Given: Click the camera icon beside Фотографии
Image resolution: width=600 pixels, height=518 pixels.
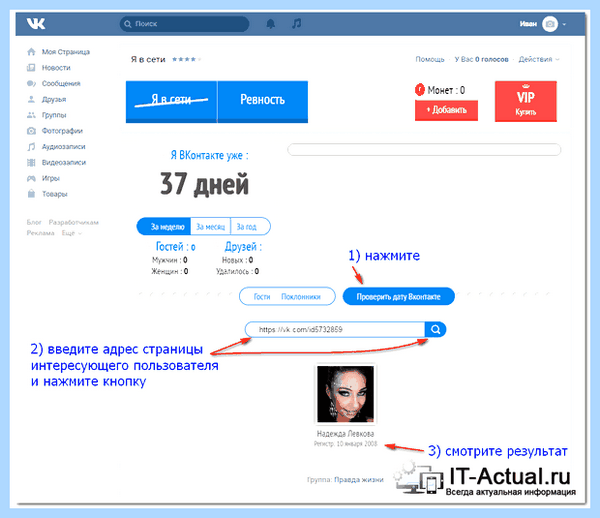Looking at the screenshot, I should [x=31, y=131].
